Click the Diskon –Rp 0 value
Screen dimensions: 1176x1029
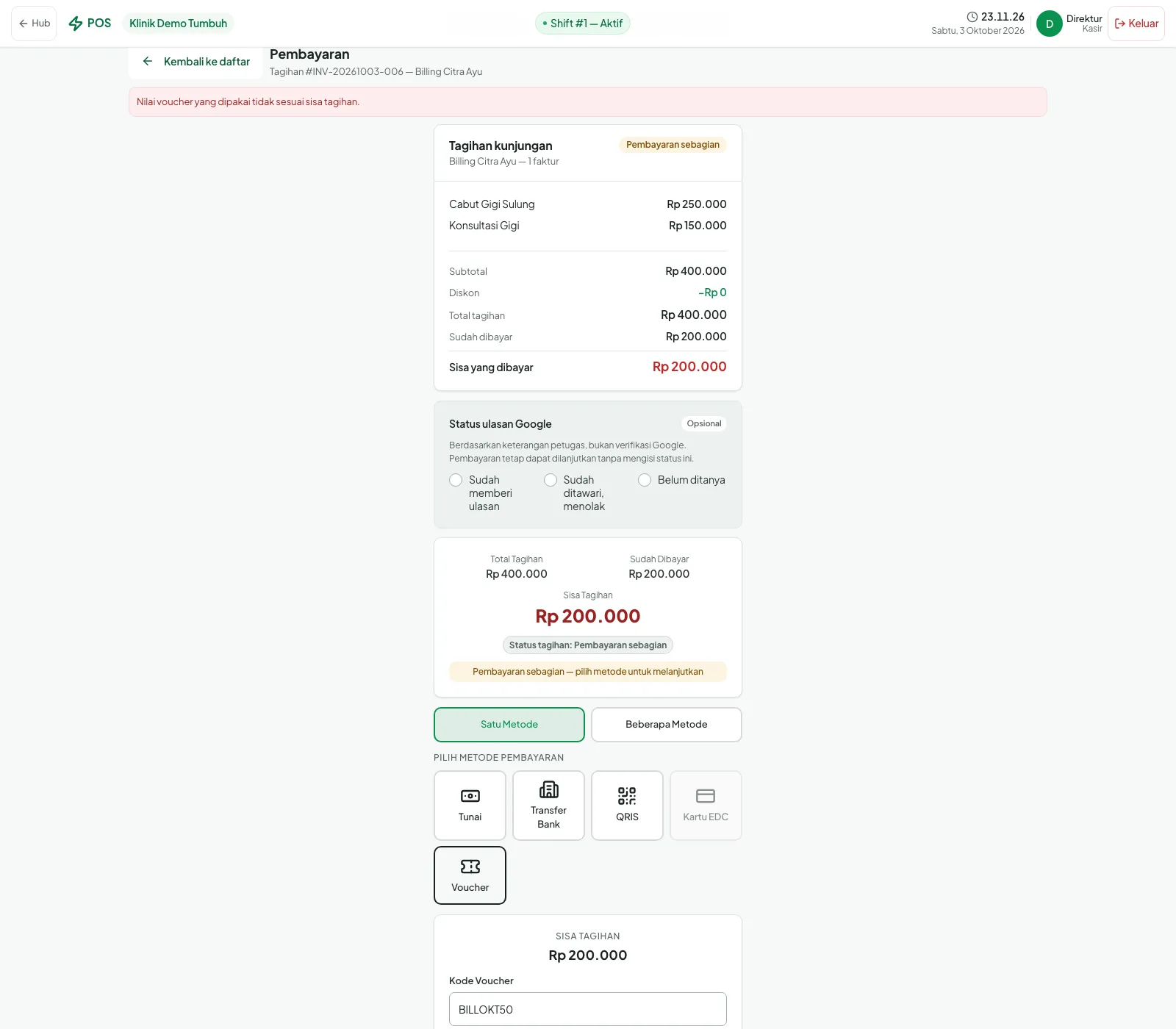pos(712,293)
